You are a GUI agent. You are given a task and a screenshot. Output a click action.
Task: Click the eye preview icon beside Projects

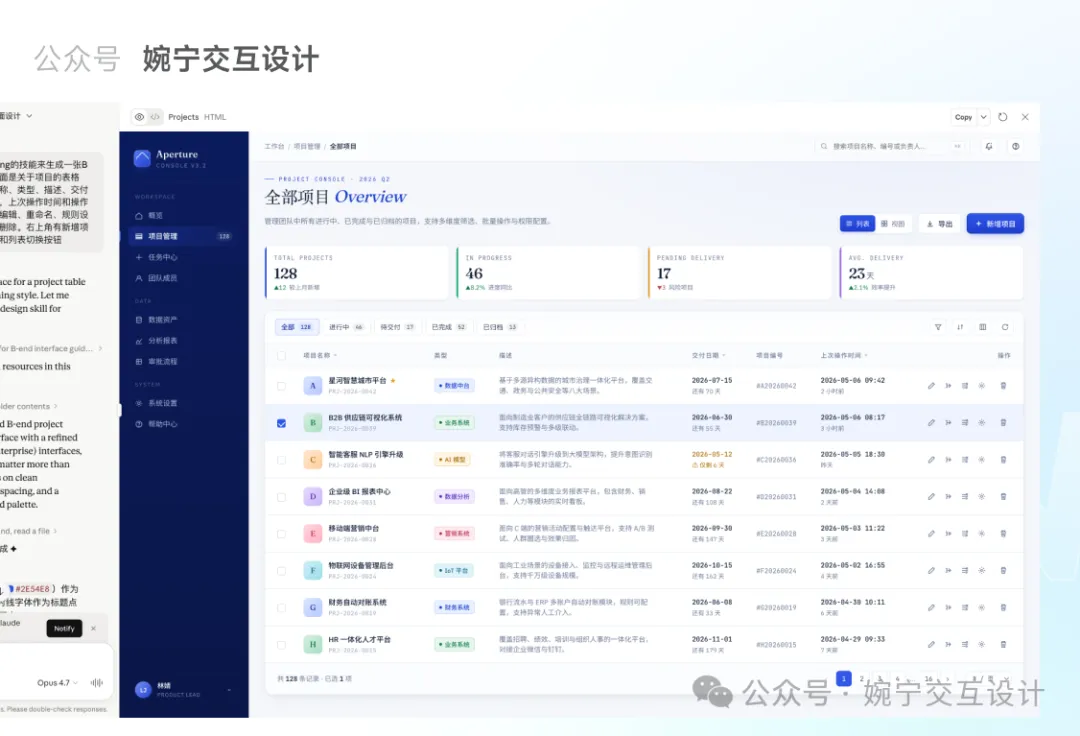click(140, 117)
